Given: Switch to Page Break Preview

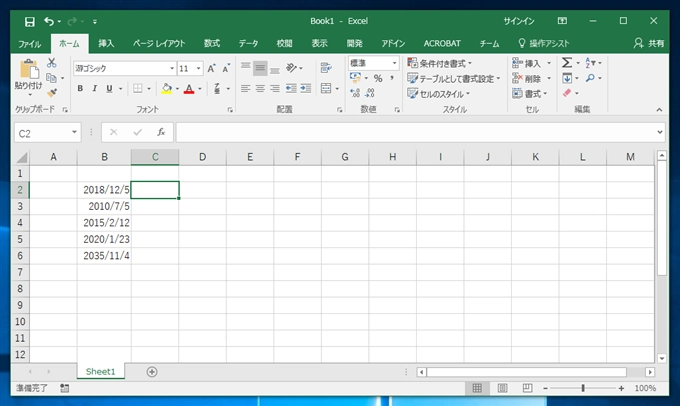Looking at the screenshot, I should (x=527, y=388).
